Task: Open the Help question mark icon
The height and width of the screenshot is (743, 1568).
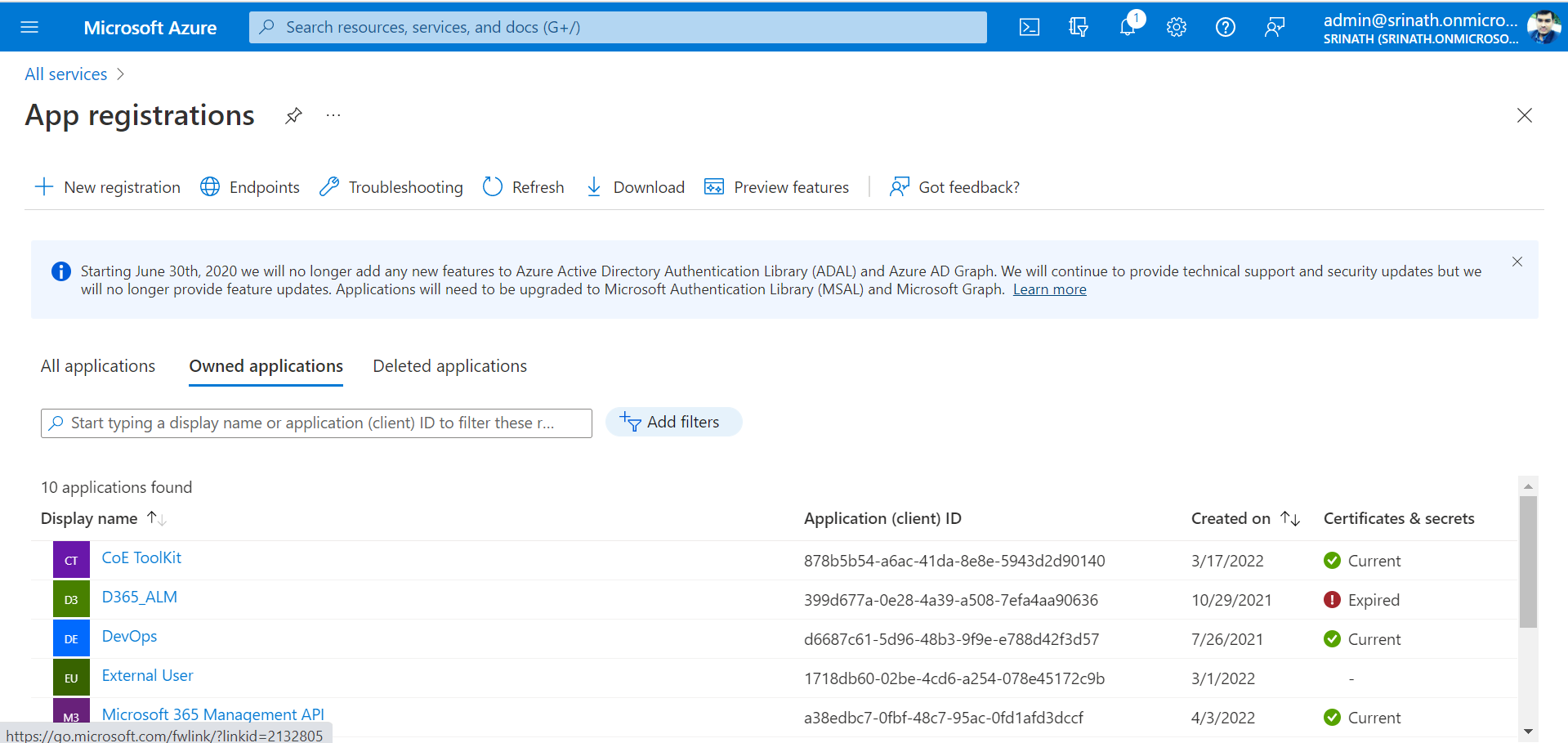Action: click(x=1225, y=27)
